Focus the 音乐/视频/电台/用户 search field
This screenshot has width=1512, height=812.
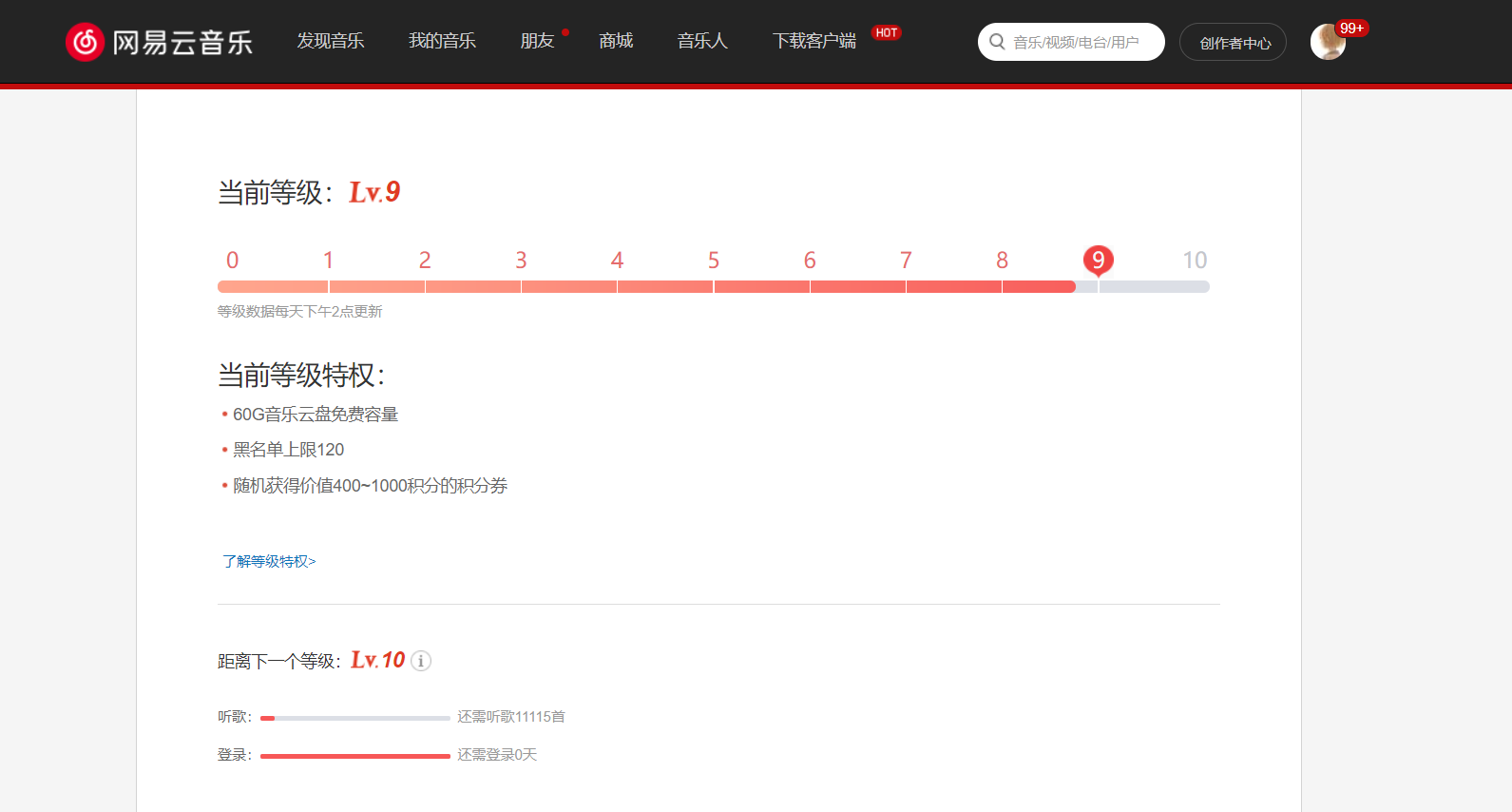tap(1071, 42)
